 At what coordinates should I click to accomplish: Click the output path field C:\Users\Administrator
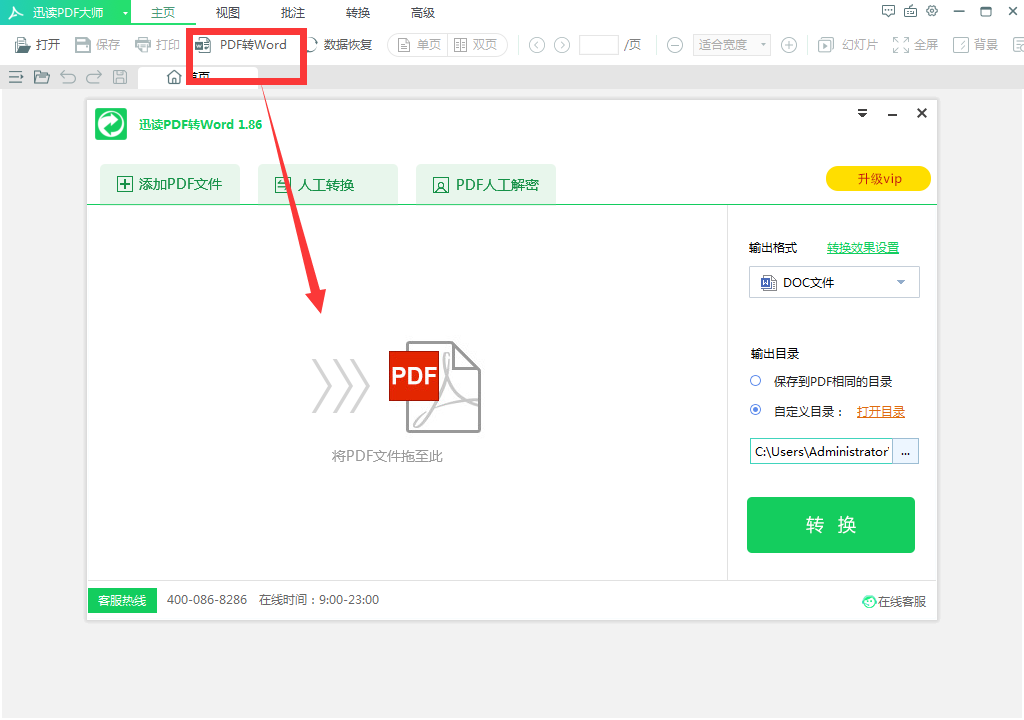click(x=821, y=451)
